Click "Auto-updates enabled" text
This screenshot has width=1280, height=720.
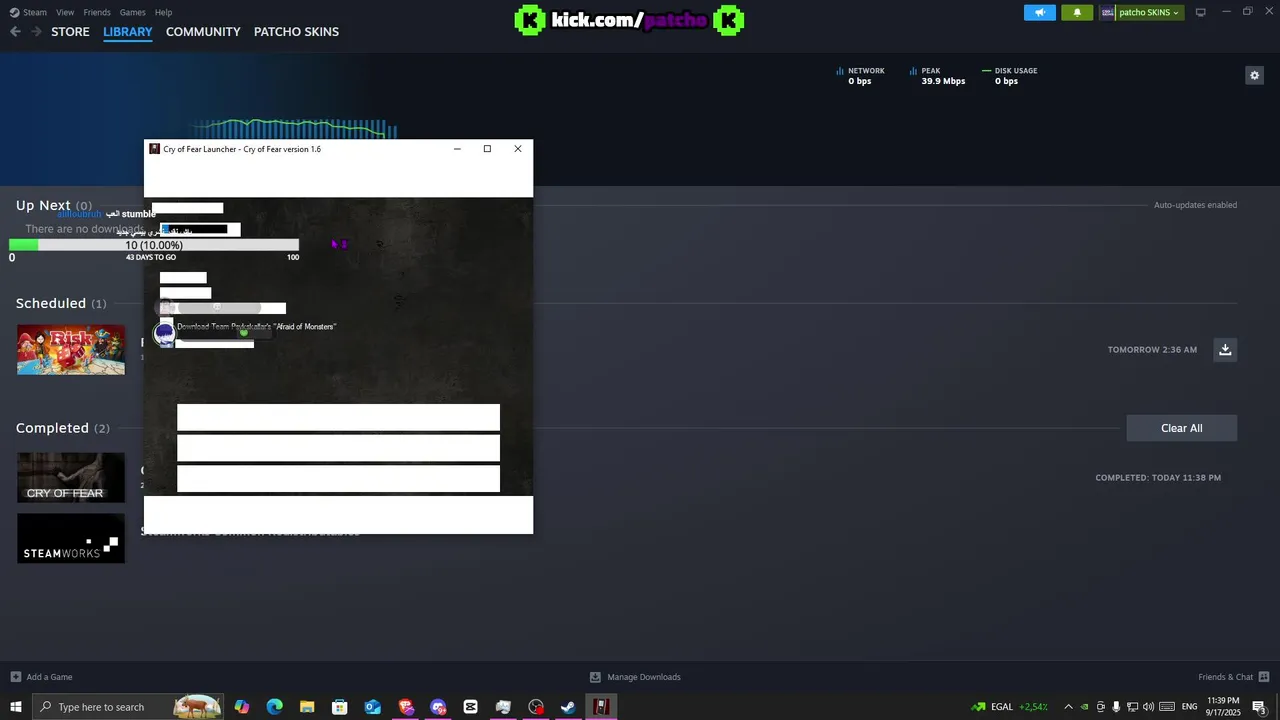[1195, 205]
